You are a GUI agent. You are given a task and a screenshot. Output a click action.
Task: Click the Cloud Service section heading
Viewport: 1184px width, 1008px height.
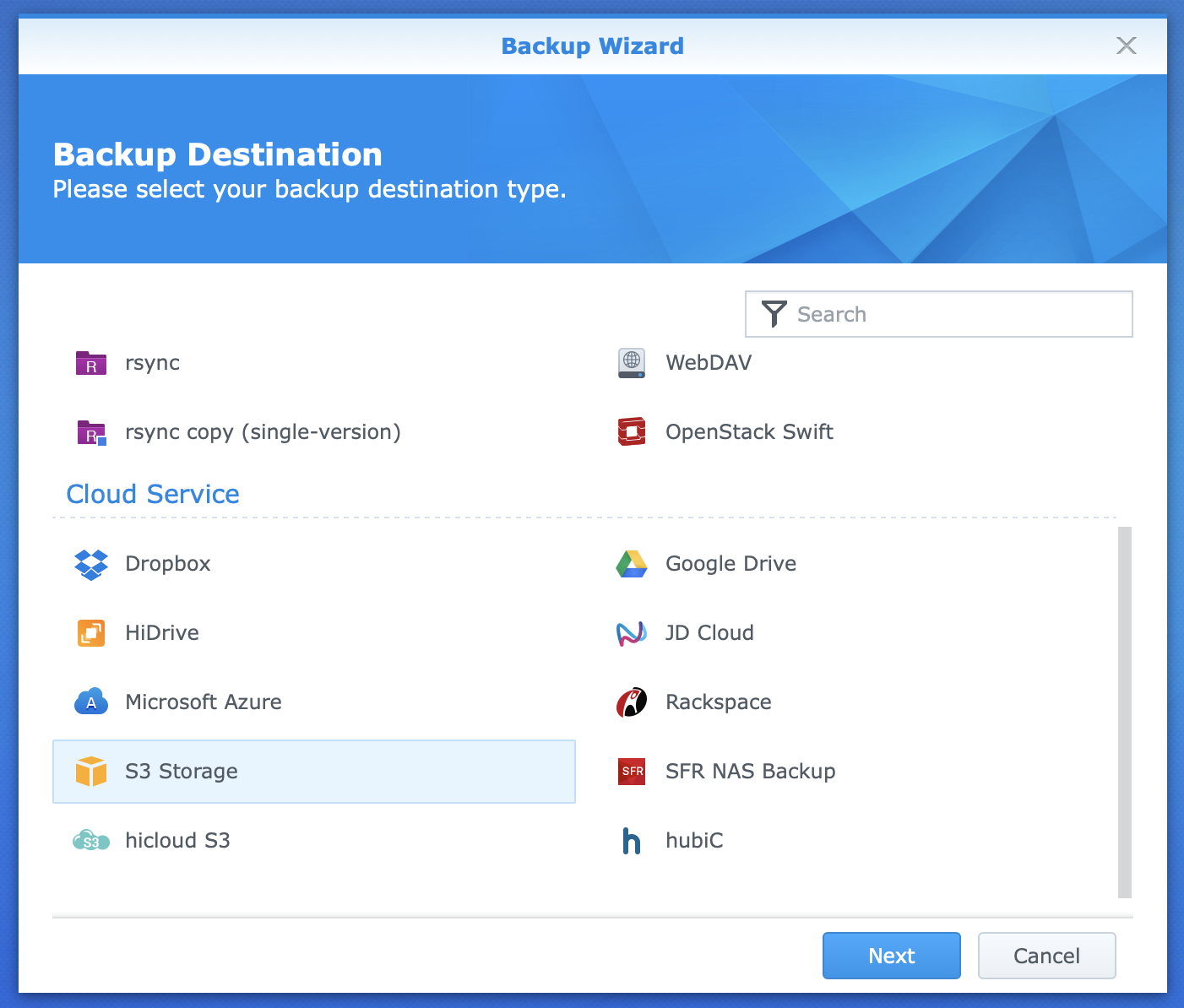153,494
